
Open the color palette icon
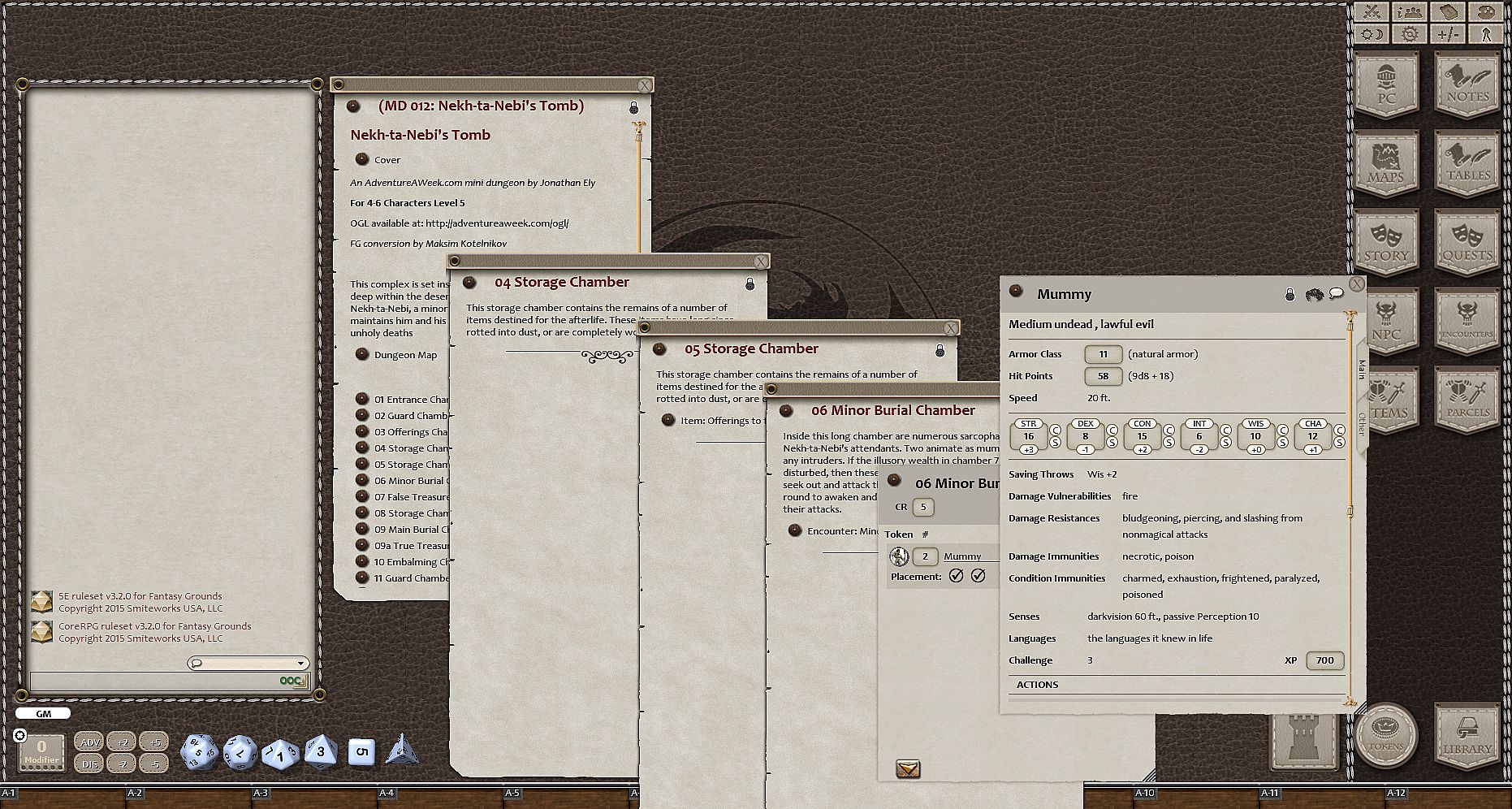(1486, 12)
